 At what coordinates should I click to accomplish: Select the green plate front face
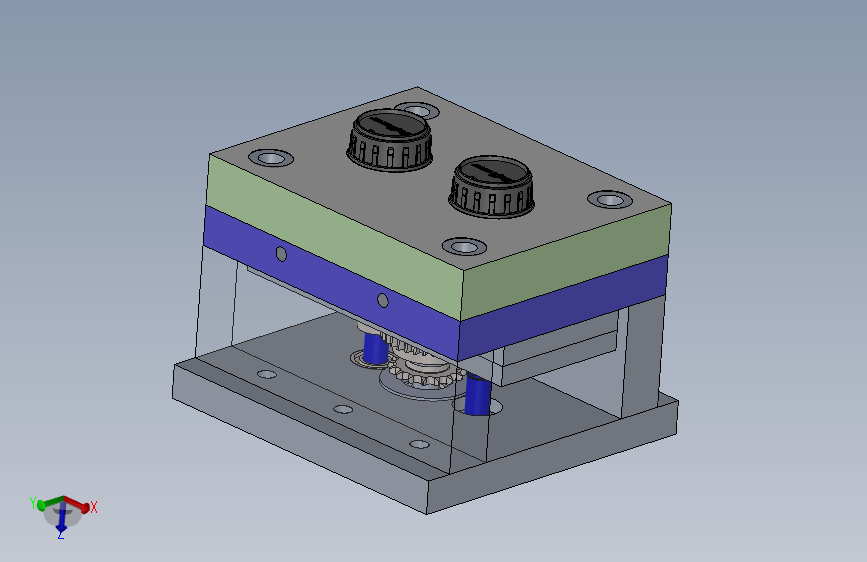click(x=334, y=238)
